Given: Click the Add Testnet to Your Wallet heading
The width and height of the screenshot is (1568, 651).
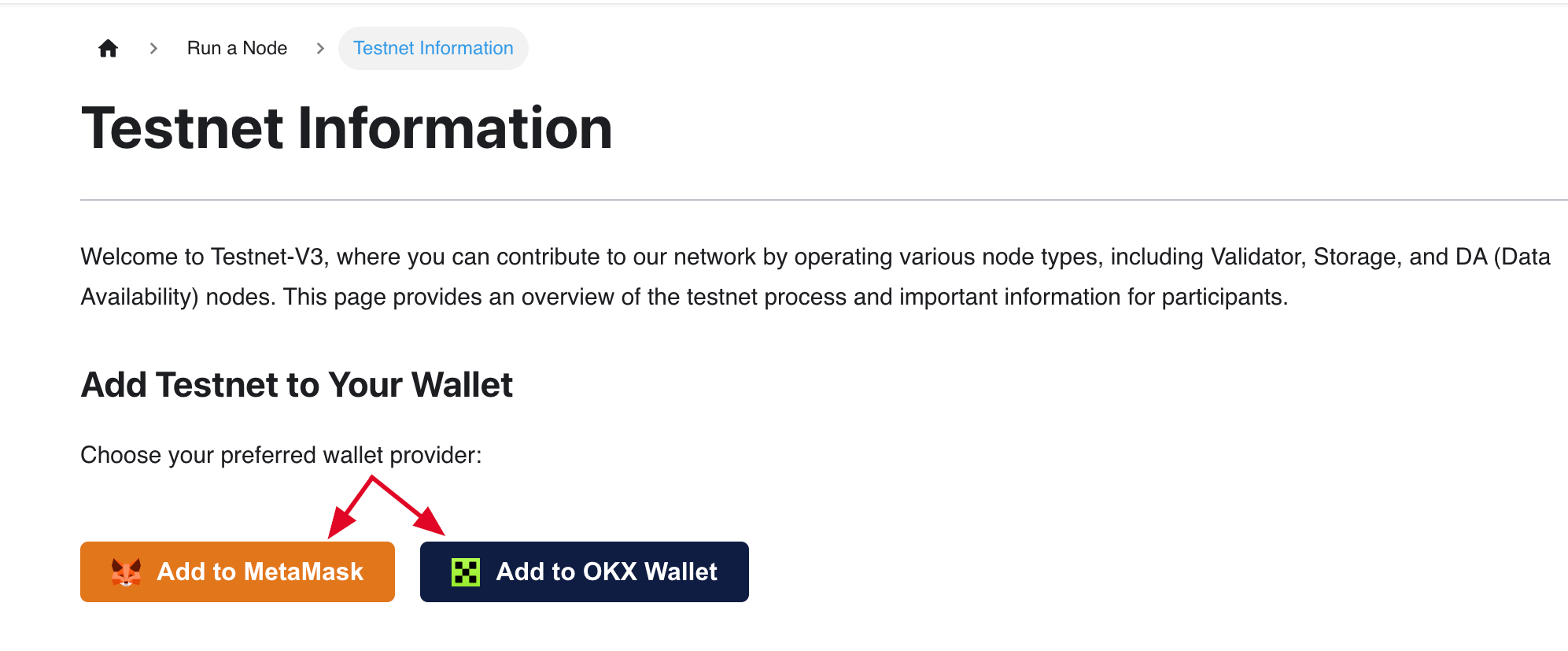Looking at the screenshot, I should pos(297,385).
